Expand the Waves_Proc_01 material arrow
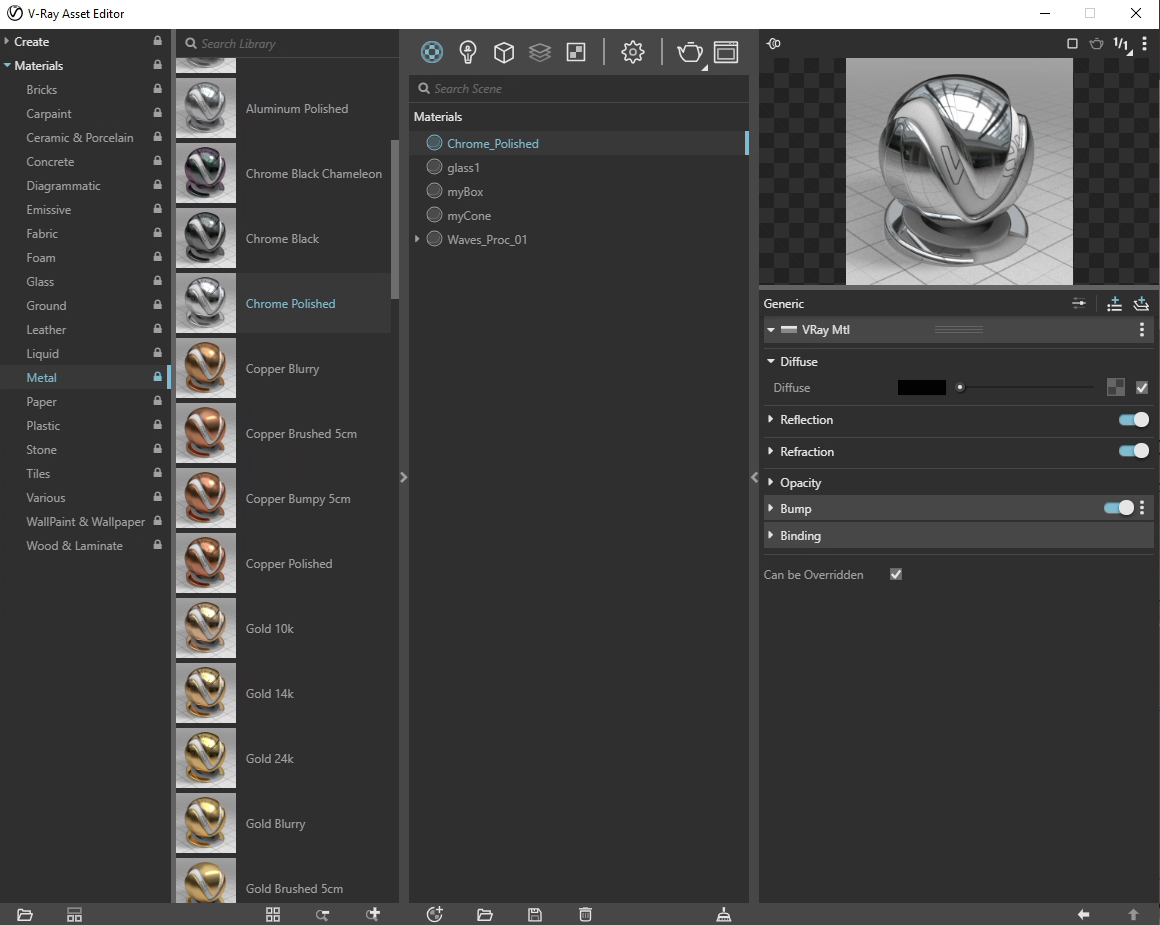 click(417, 239)
